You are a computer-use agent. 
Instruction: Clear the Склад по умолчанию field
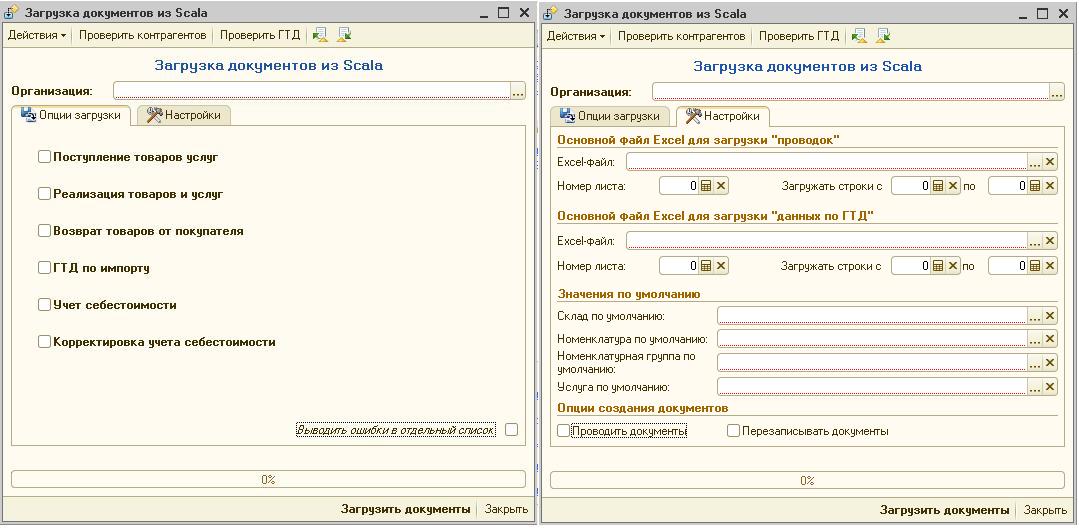(x=1050, y=315)
